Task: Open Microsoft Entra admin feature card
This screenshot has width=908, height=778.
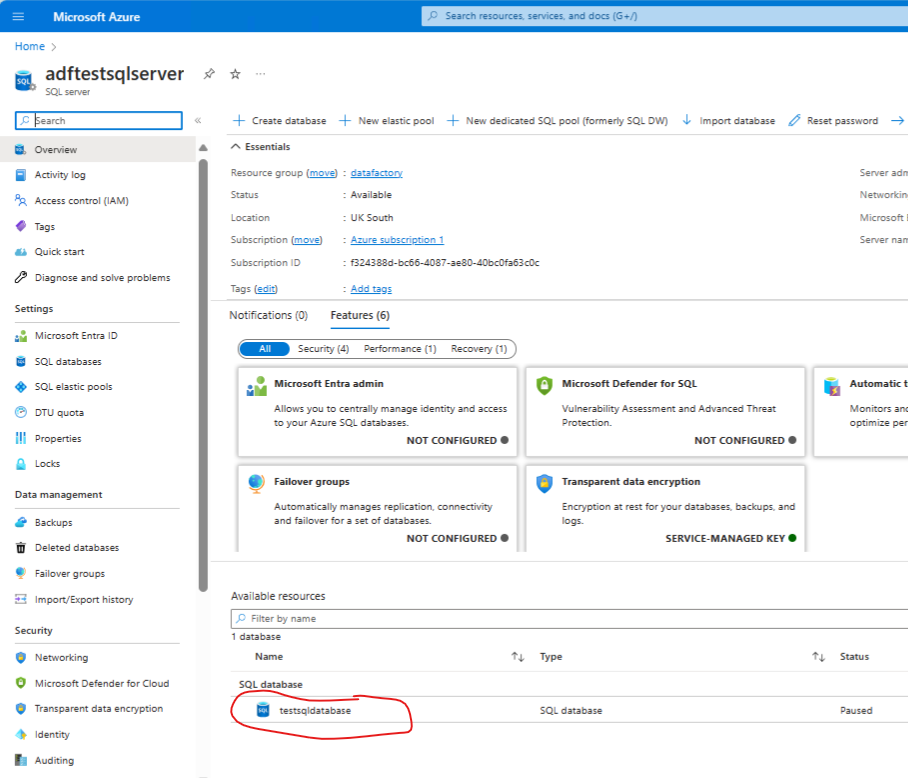Action: (377, 412)
